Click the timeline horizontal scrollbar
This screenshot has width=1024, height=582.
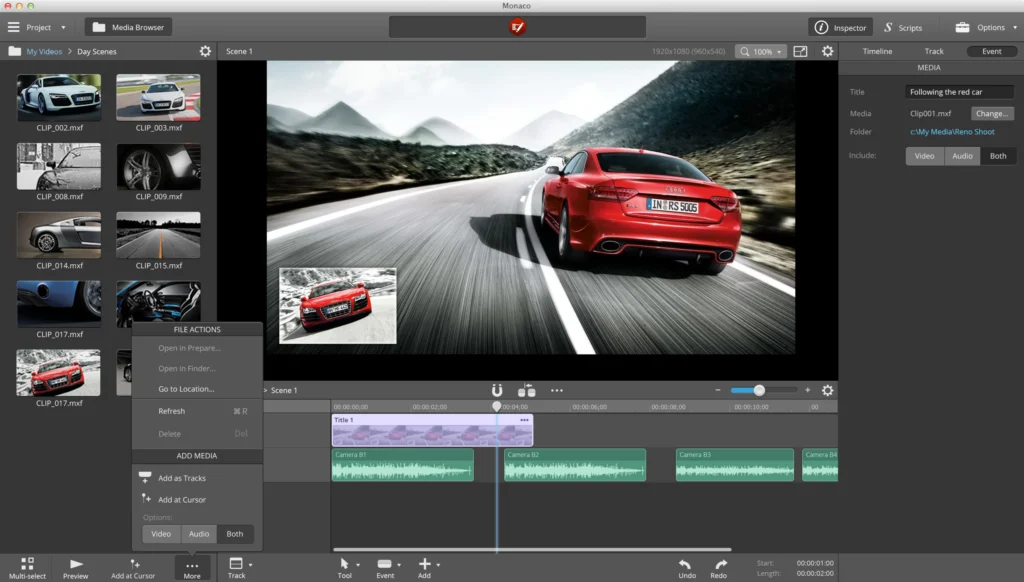click(x=532, y=549)
